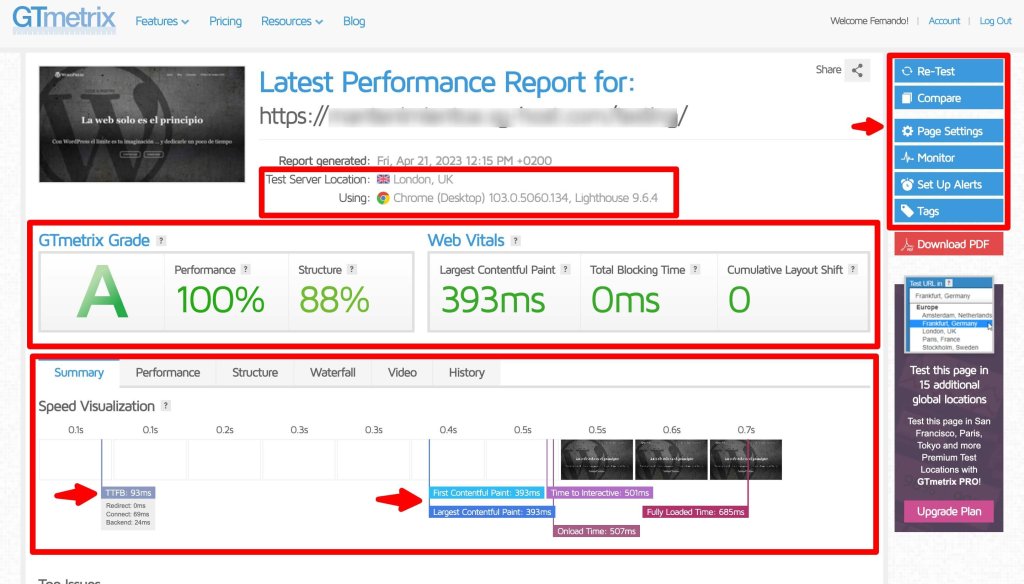Expand the Features menu
The width and height of the screenshot is (1024, 584).
[162, 22]
